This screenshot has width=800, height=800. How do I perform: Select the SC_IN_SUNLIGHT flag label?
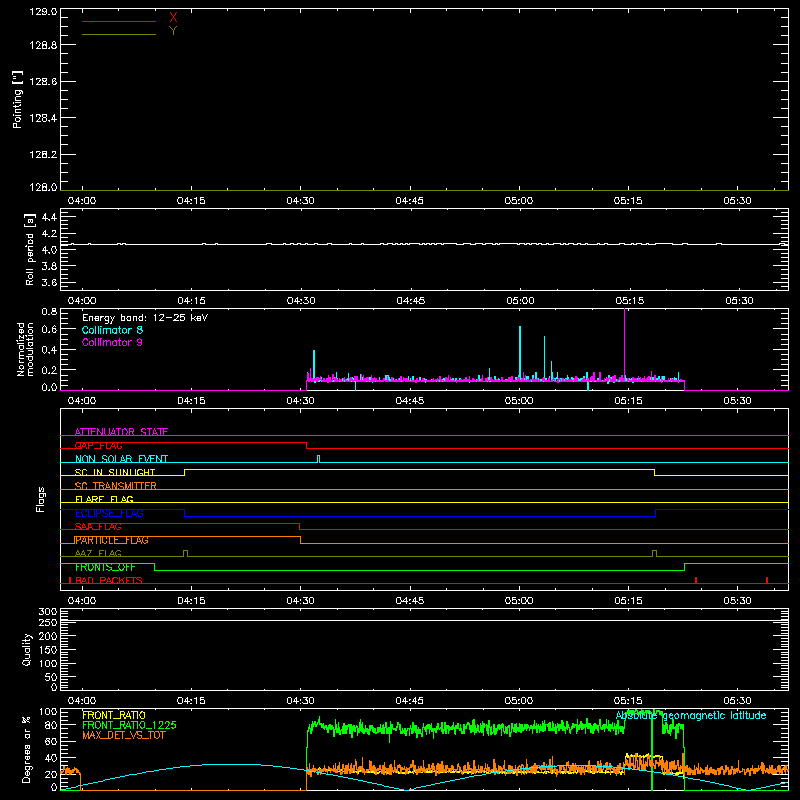click(x=115, y=472)
